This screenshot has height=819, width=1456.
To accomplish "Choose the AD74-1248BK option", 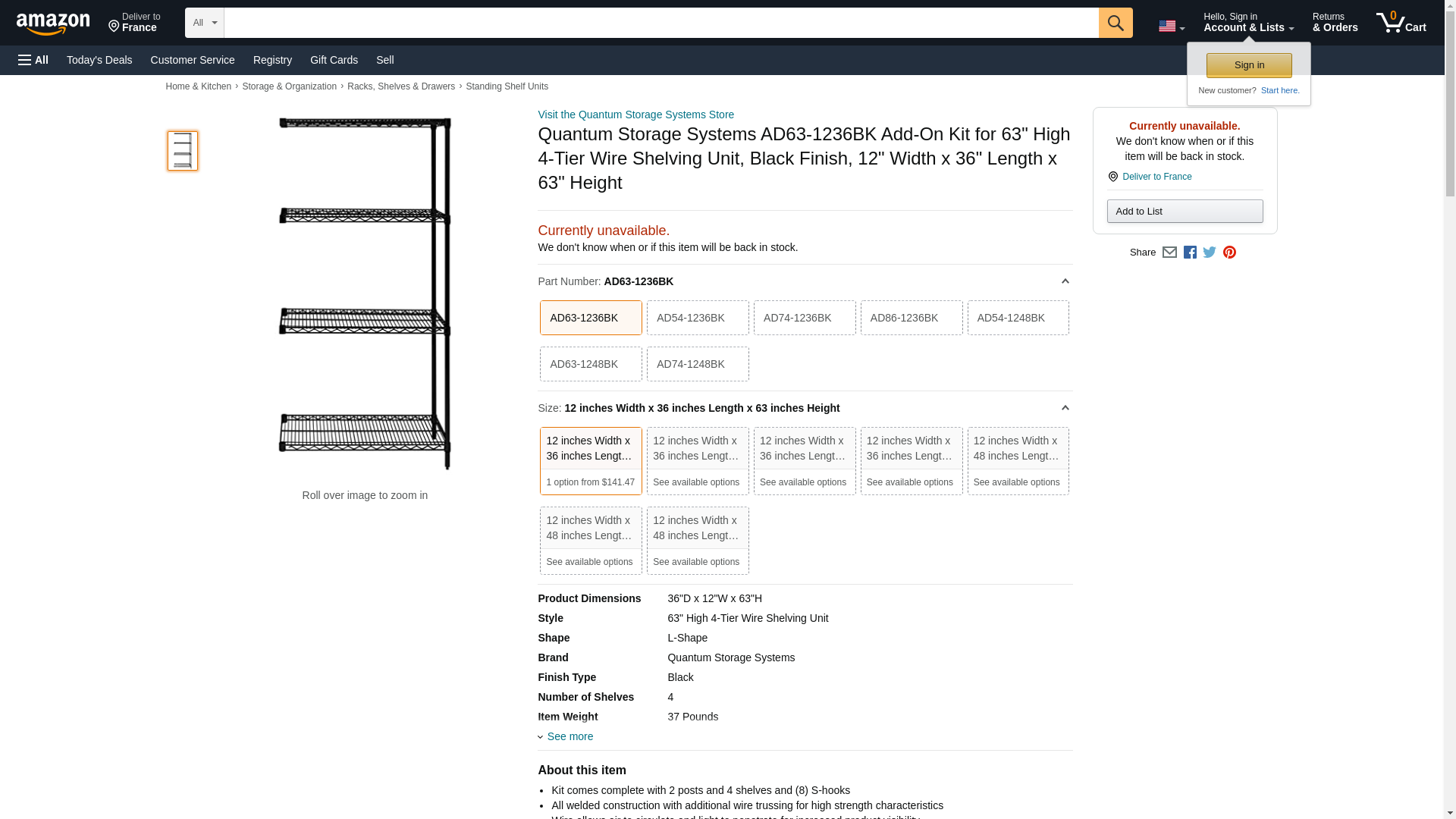I will (x=697, y=364).
